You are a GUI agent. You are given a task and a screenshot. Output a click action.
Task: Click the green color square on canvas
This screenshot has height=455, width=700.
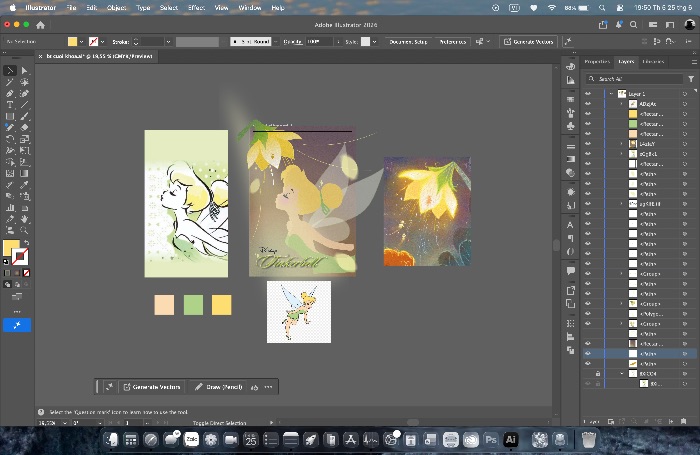click(193, 305)
